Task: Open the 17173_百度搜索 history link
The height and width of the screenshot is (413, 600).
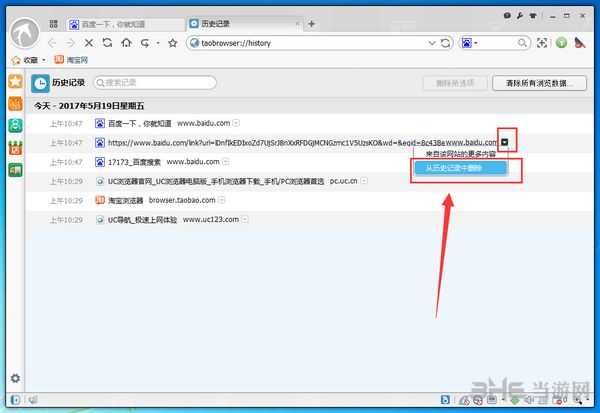Action: [134, 162]
